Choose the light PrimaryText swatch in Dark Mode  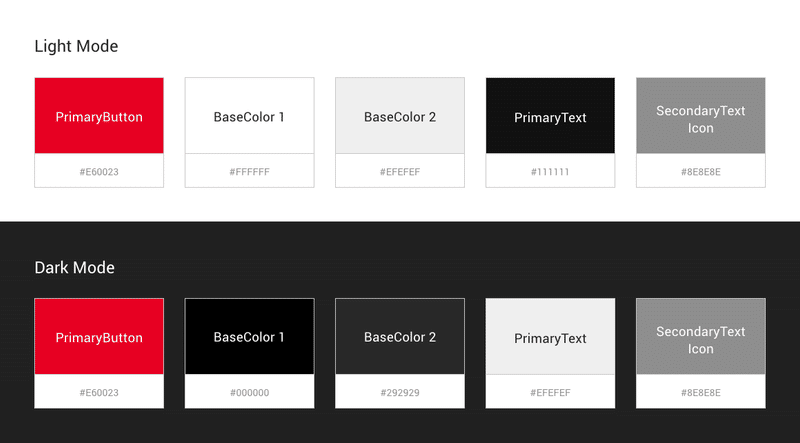click(550, 336)
